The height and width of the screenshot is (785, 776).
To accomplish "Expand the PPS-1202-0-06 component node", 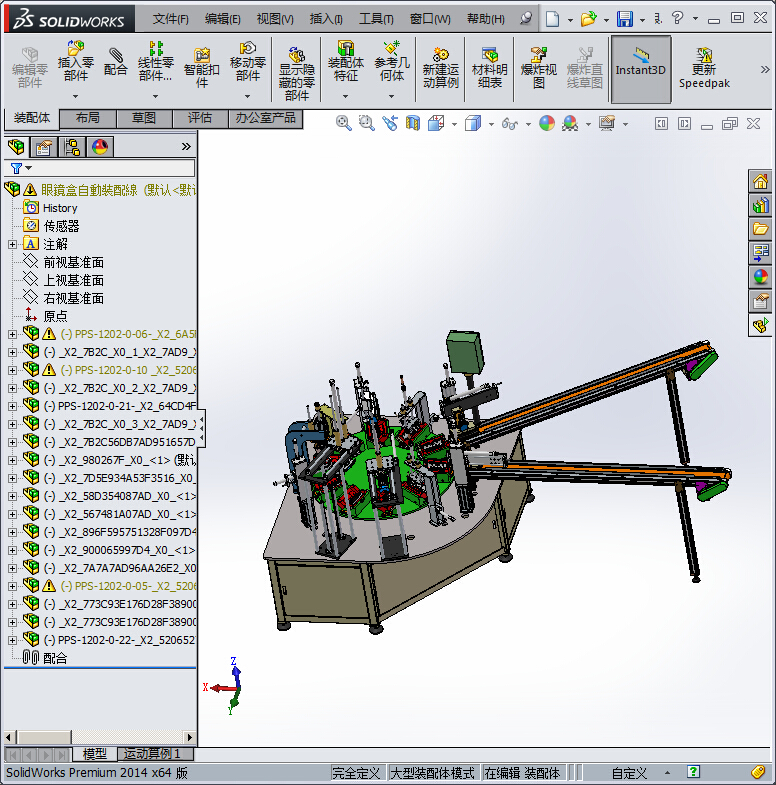I will 13,334.
